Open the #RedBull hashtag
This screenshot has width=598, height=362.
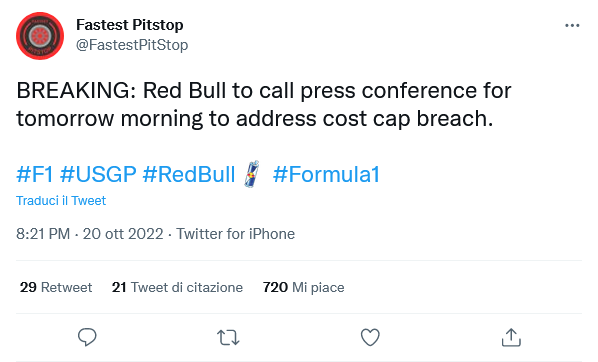(189, 174)
